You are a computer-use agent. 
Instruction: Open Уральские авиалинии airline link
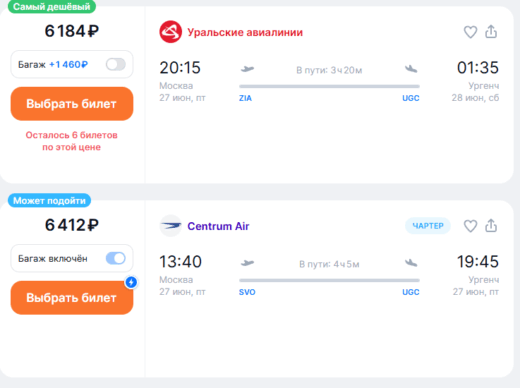pyautogui.click(x=245, y=32)
